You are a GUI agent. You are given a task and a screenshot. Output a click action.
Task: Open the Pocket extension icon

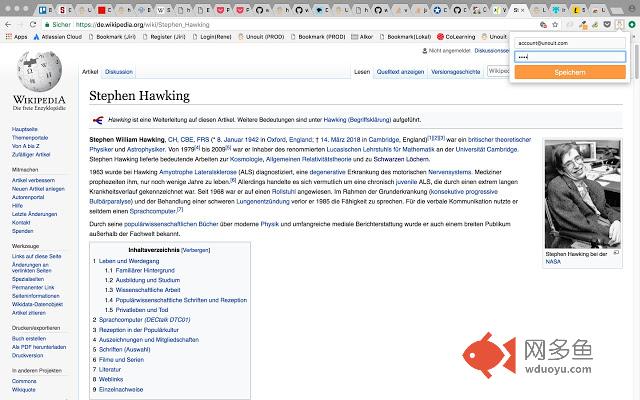(x=607, y=25)
